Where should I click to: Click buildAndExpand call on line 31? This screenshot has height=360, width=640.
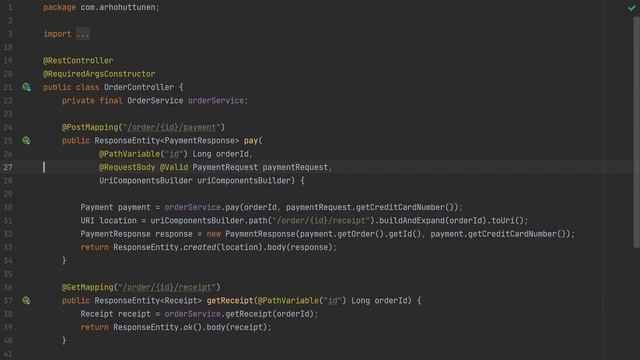click(x=412, y=220)
